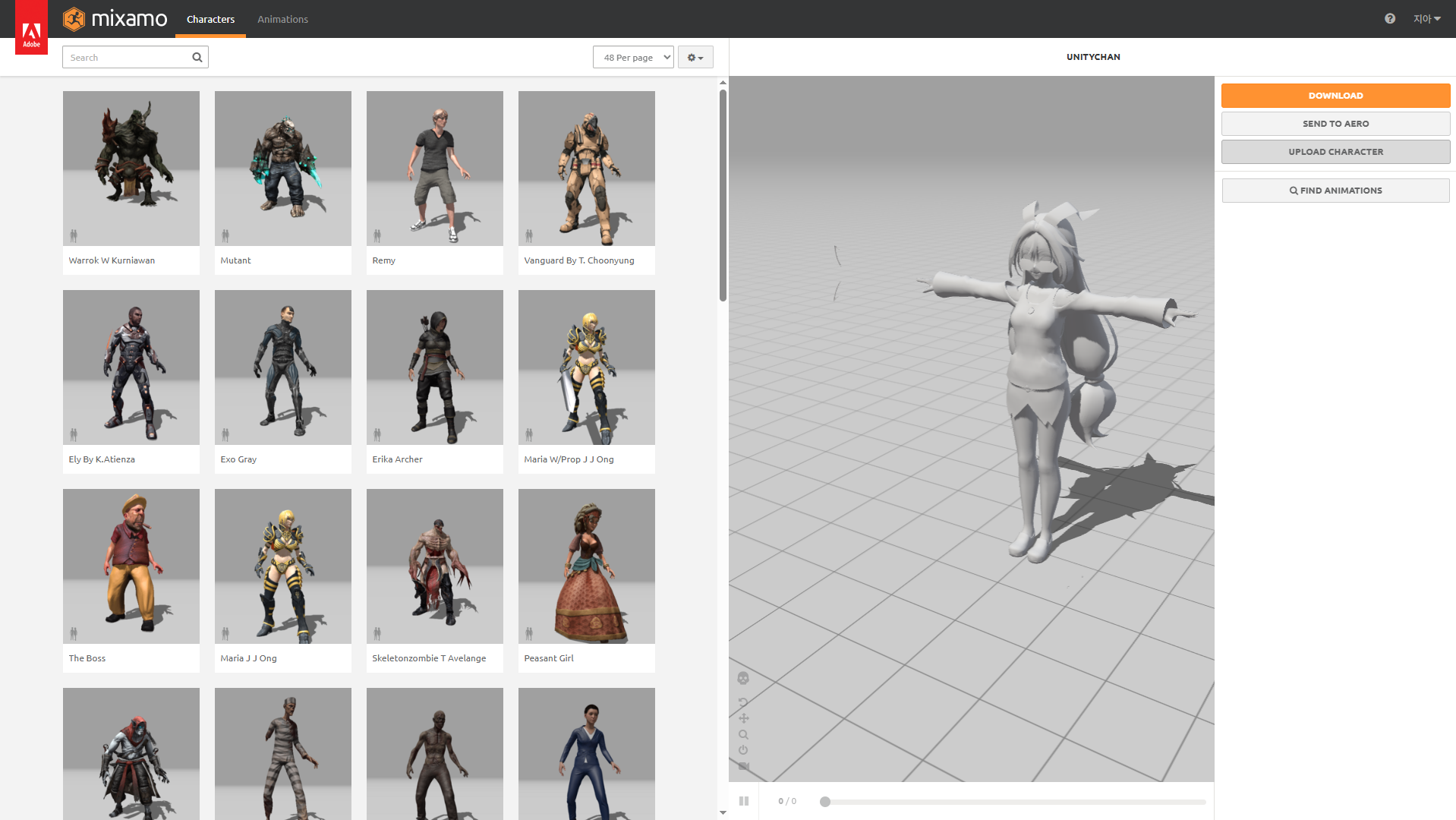Select the Maria W/Prop J J Ong character
The image size is (1456, 820).
point(587,382)
